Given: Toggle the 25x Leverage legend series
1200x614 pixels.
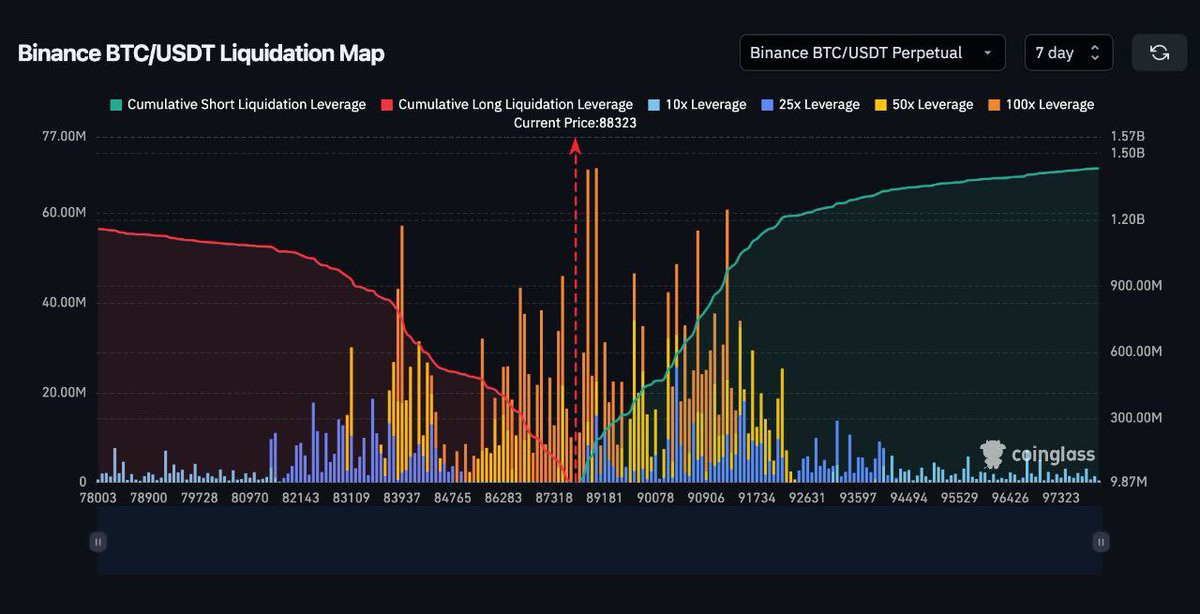Looking at the screenshot, I should click(x=810, y=104).
